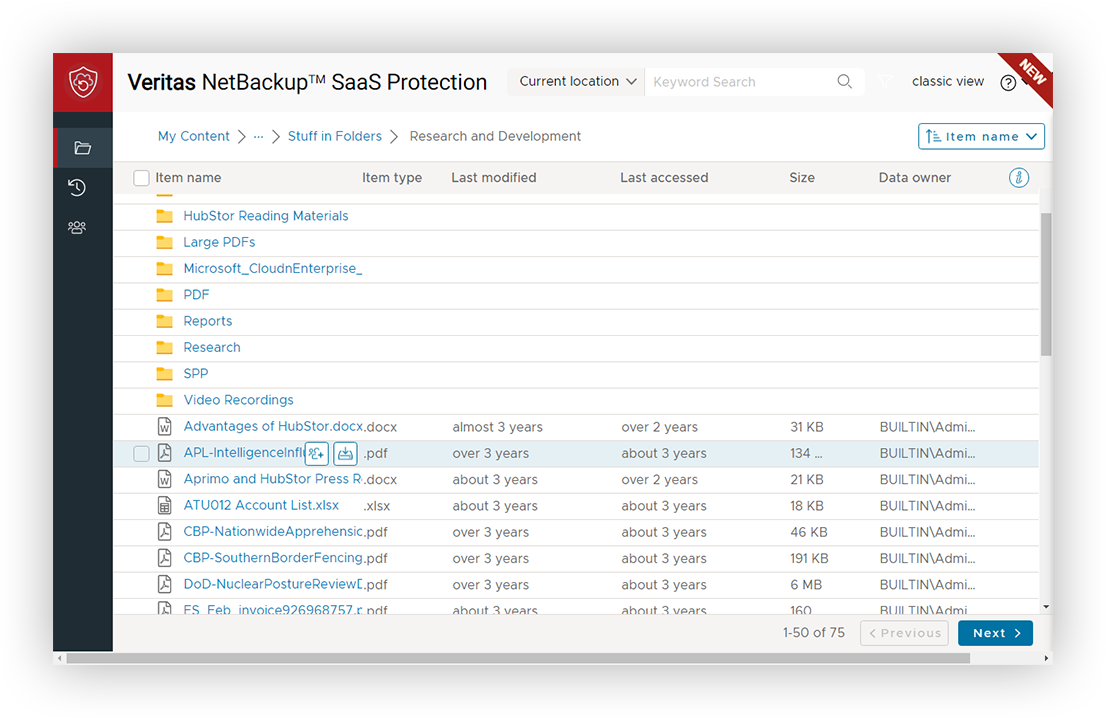This screenshot has height=718, width=1106.
Task: Click the Last accessed column header
Action: [664, 178]
